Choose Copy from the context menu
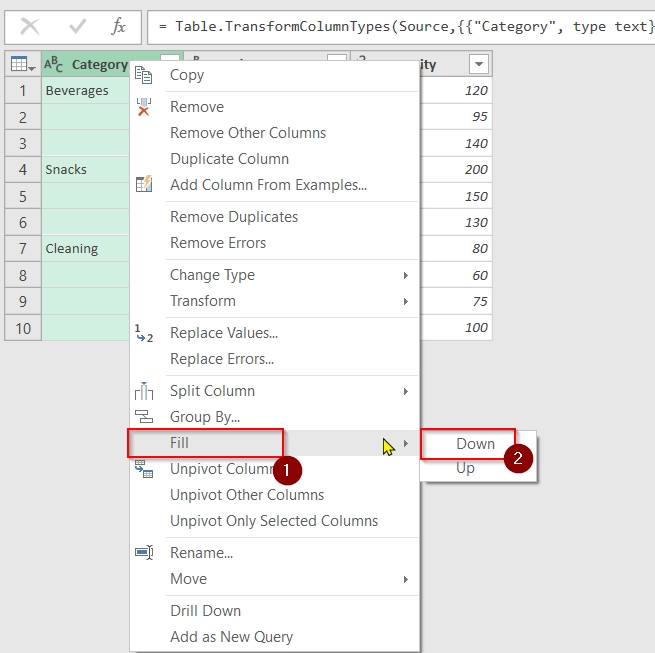This screenshot has width=655, height=653. [187, 75]
